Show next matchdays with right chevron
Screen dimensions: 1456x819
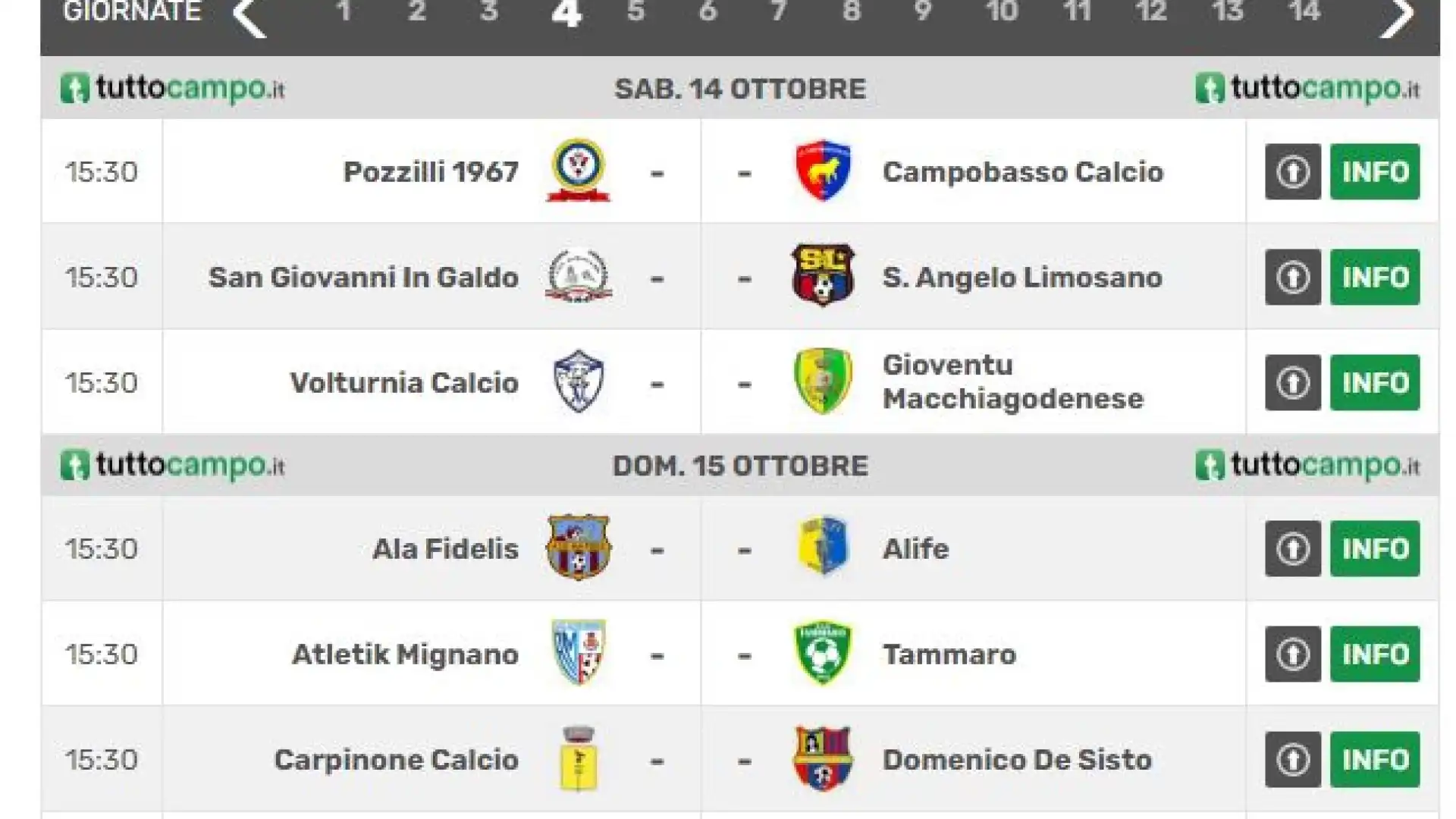pos(1397,15)
